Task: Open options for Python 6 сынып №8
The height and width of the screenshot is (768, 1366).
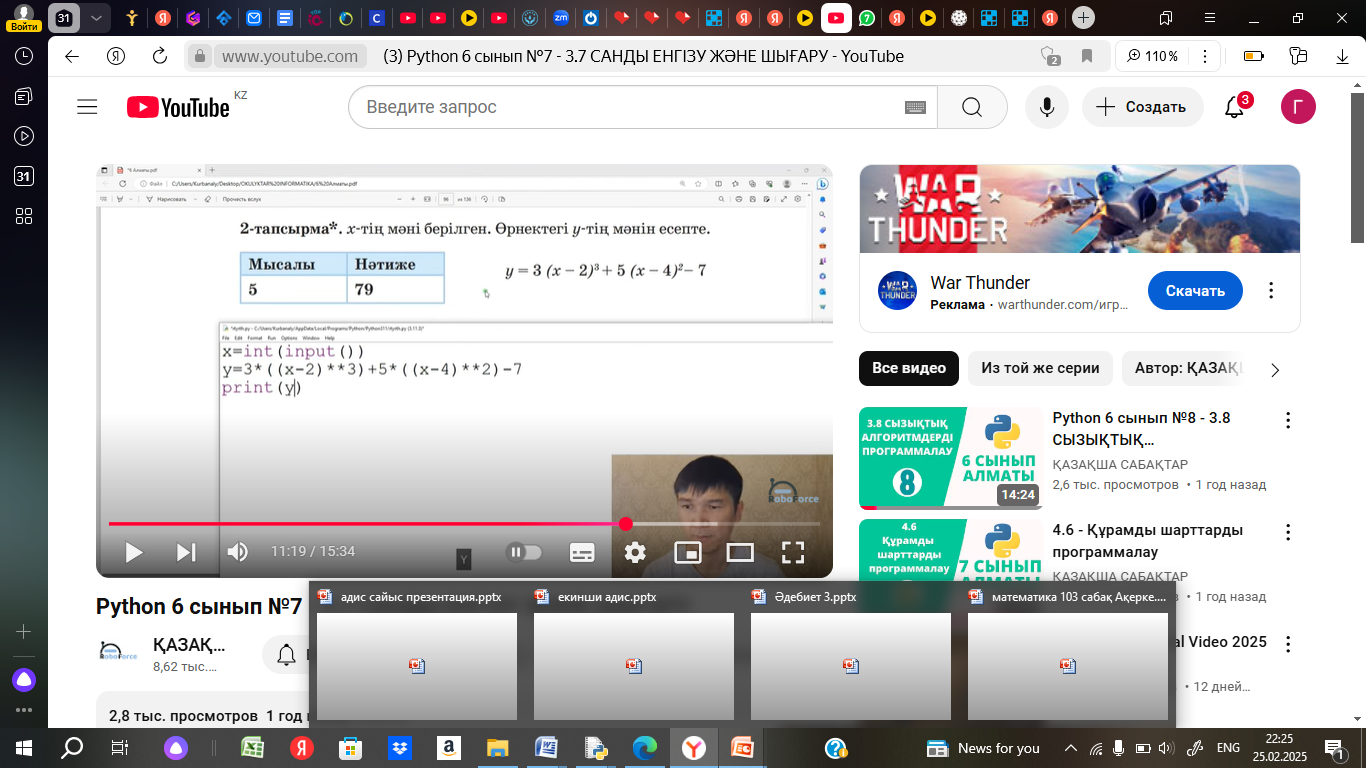Action: (1288, 420)
